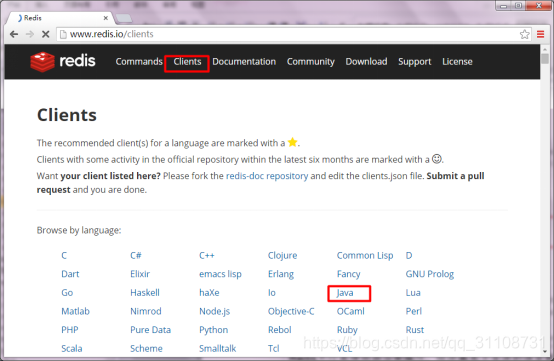Browse clients for Dart
Screen dimensions: 554x361
pyautogui.click(x=70, y=274)
